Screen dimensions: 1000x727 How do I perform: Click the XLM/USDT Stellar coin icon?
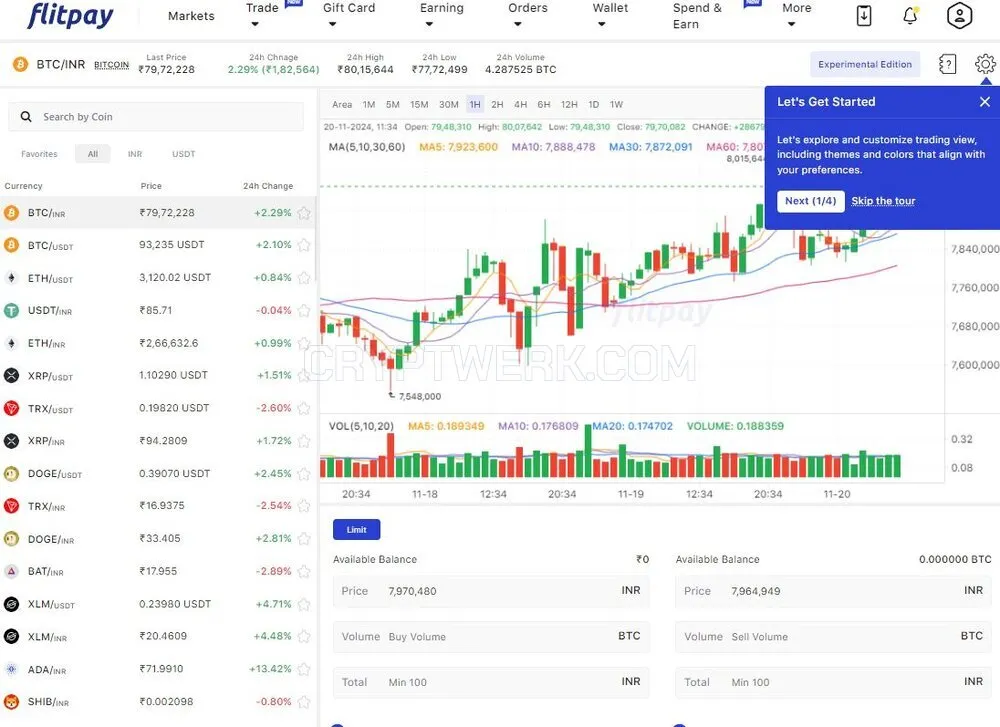click(11, 604)
